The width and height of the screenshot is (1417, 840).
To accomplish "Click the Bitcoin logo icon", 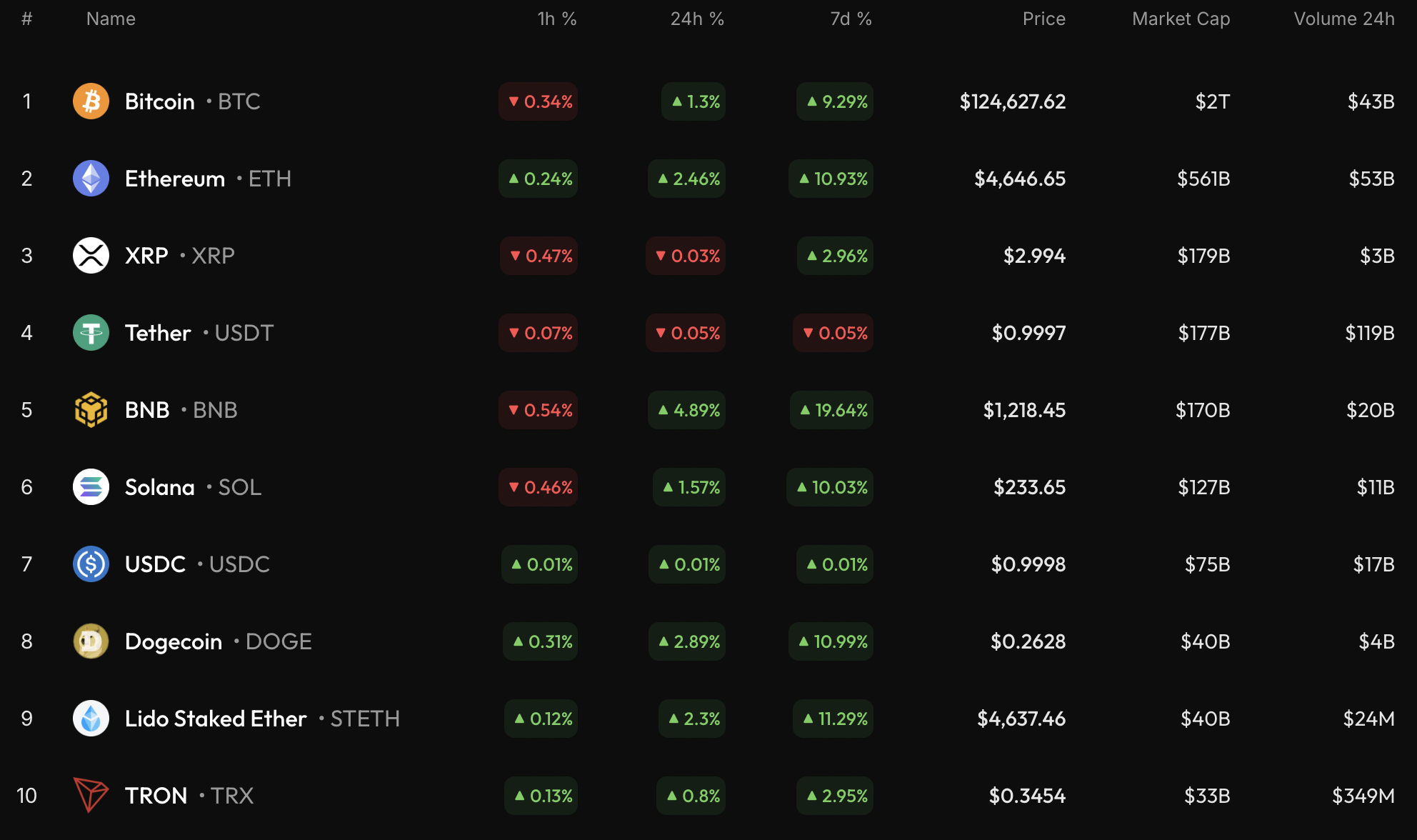I will (91, 101).
